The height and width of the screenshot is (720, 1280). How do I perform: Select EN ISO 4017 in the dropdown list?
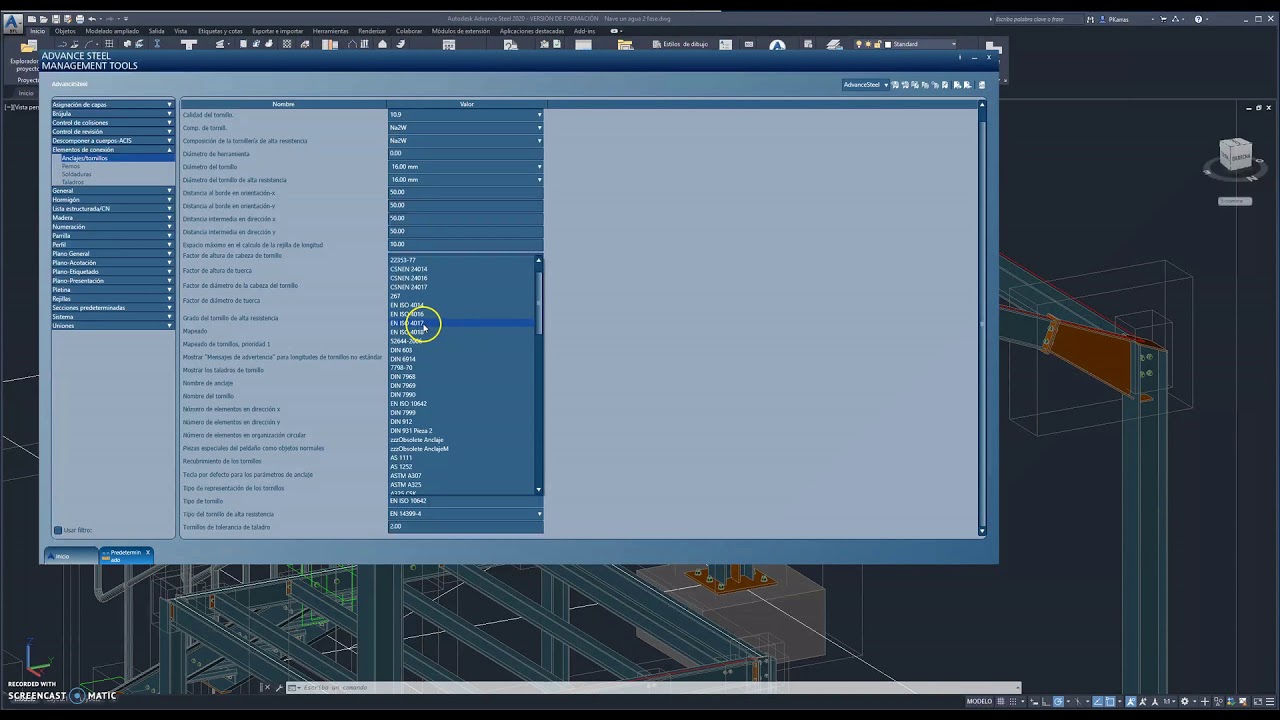pyautogui.click(x=461, y=323)
